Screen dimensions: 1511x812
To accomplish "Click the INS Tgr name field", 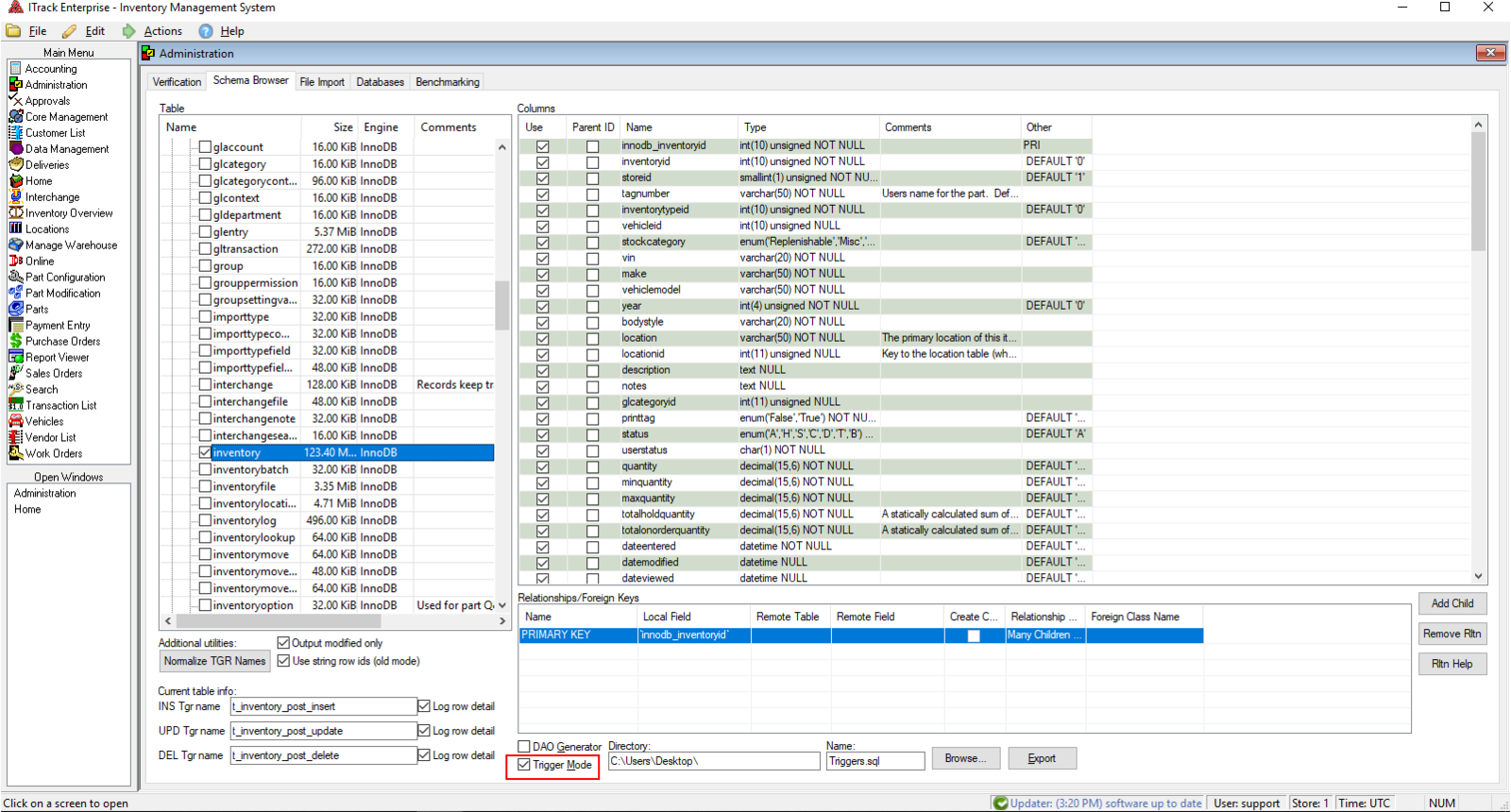I will (x=323, y=706).
